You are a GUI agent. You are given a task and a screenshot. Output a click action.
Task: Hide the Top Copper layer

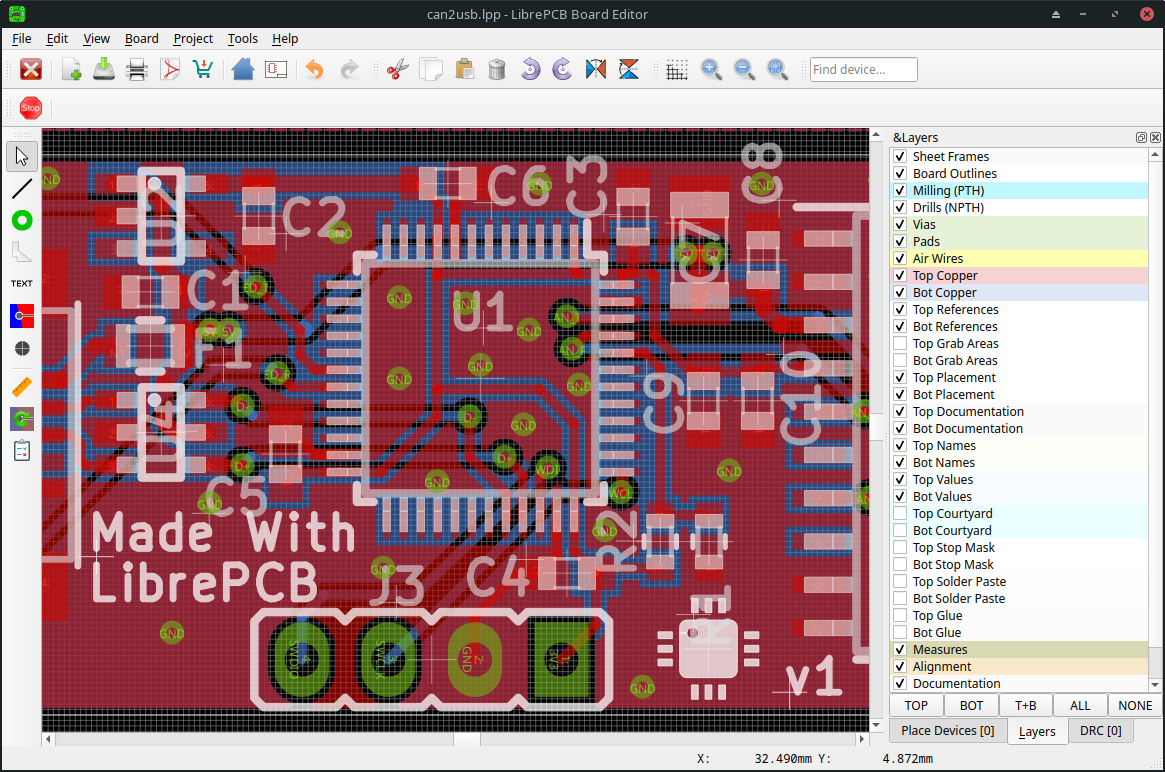[x=900, y=276]
